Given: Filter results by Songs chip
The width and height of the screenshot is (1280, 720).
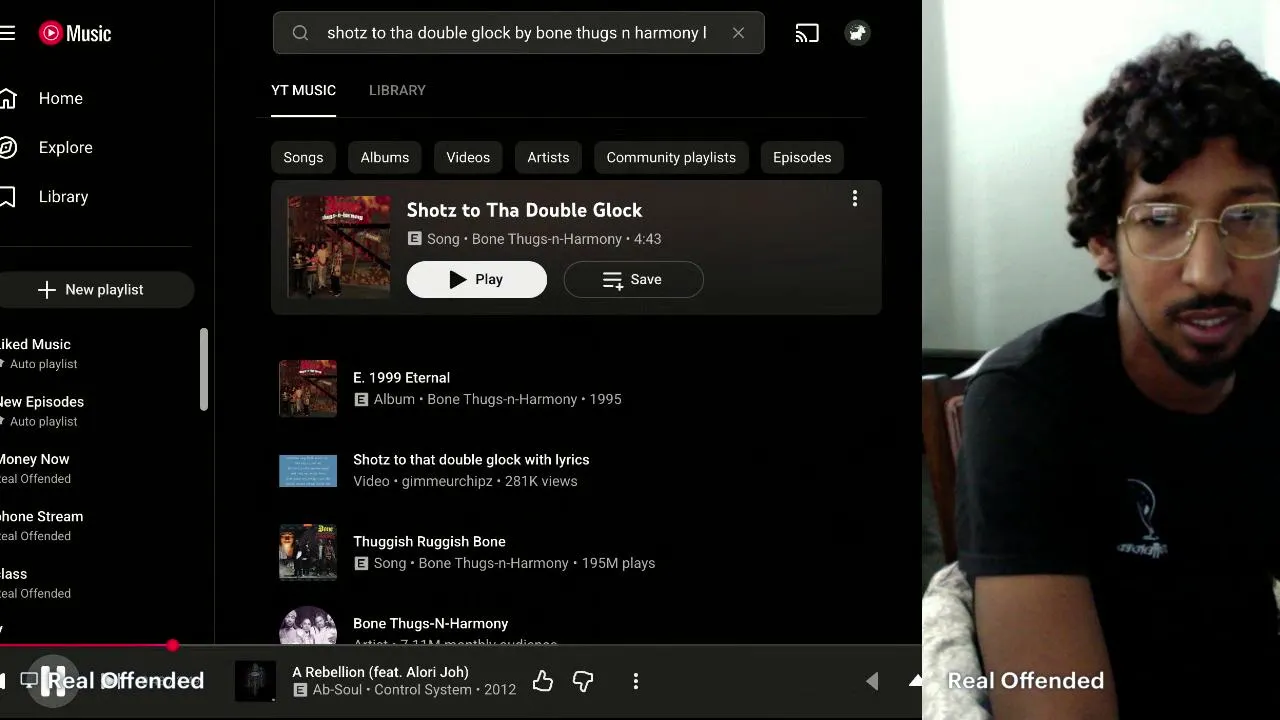Looking at the screenshot, I should click(303, 157).
